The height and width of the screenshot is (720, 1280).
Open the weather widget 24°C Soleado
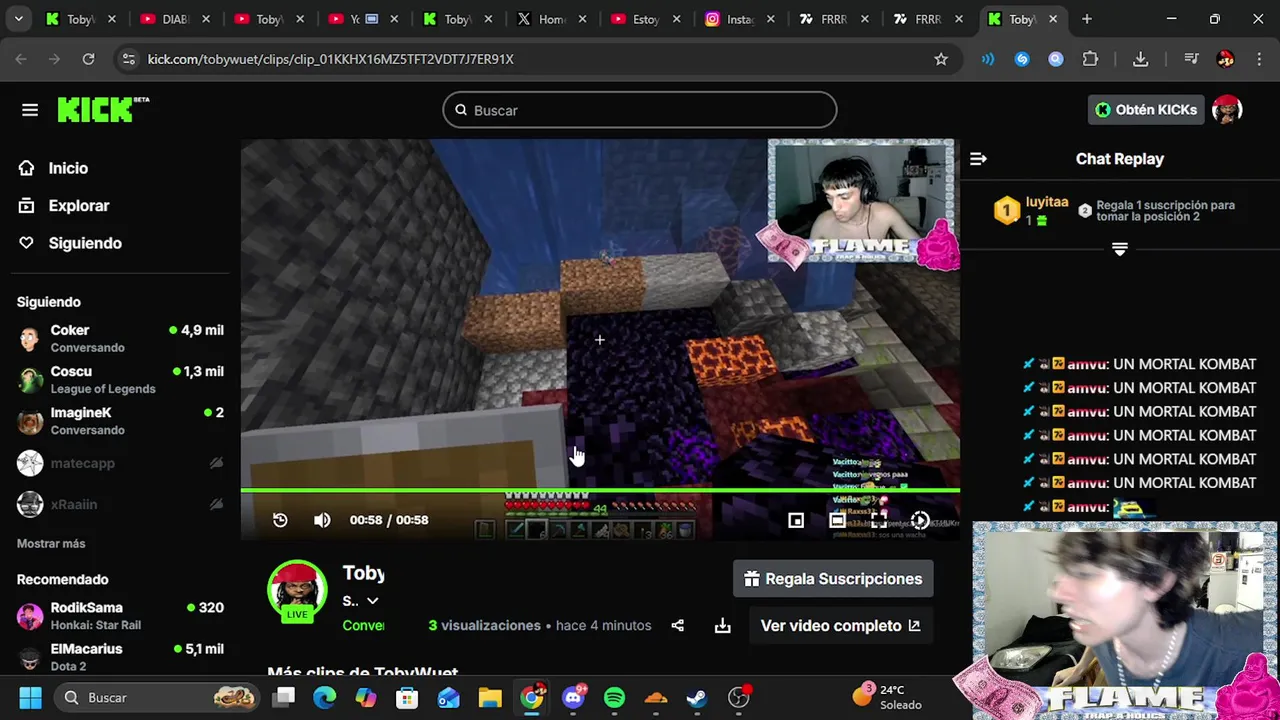tap(887, 696)
